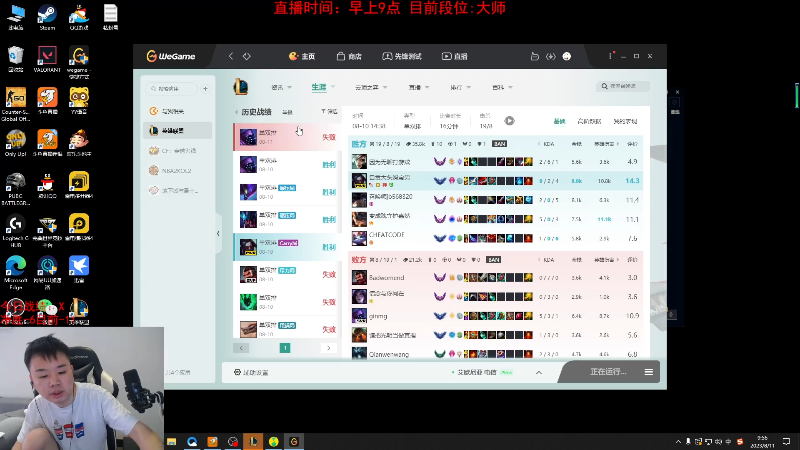Image resolution: width=800 pixels, height=450 pixels.
Task: Select the 08-11 失败 match at top
Action: pyautogui.click(x=286, y=137)
